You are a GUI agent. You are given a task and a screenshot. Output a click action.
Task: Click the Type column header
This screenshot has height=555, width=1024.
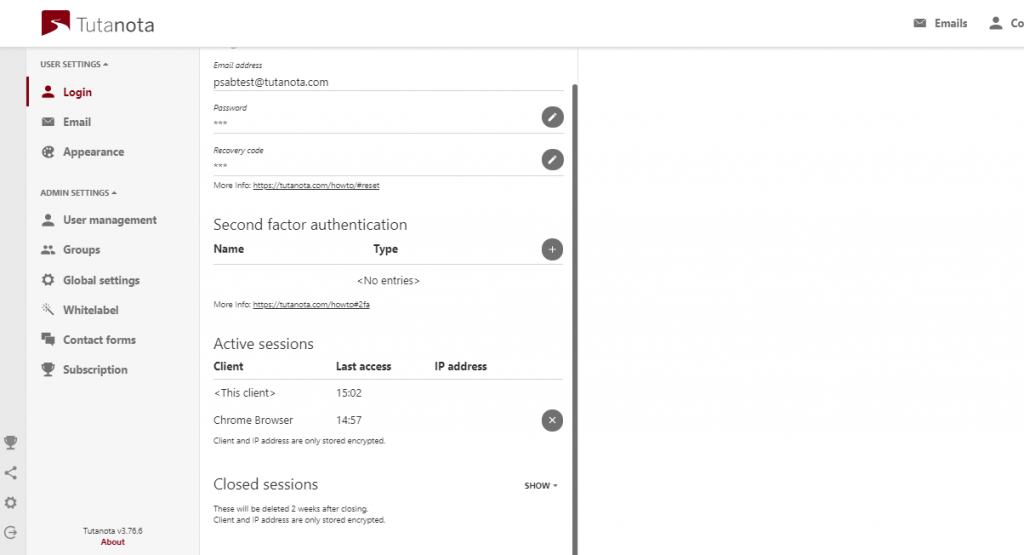[385, 249]
